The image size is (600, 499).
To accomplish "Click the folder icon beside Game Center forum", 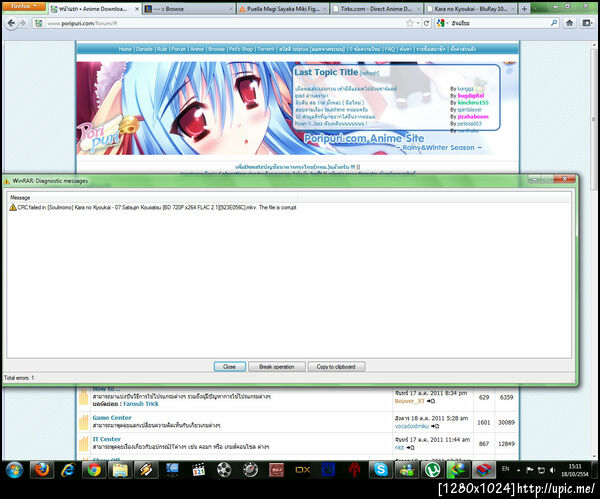I will (x=84, y=422).
